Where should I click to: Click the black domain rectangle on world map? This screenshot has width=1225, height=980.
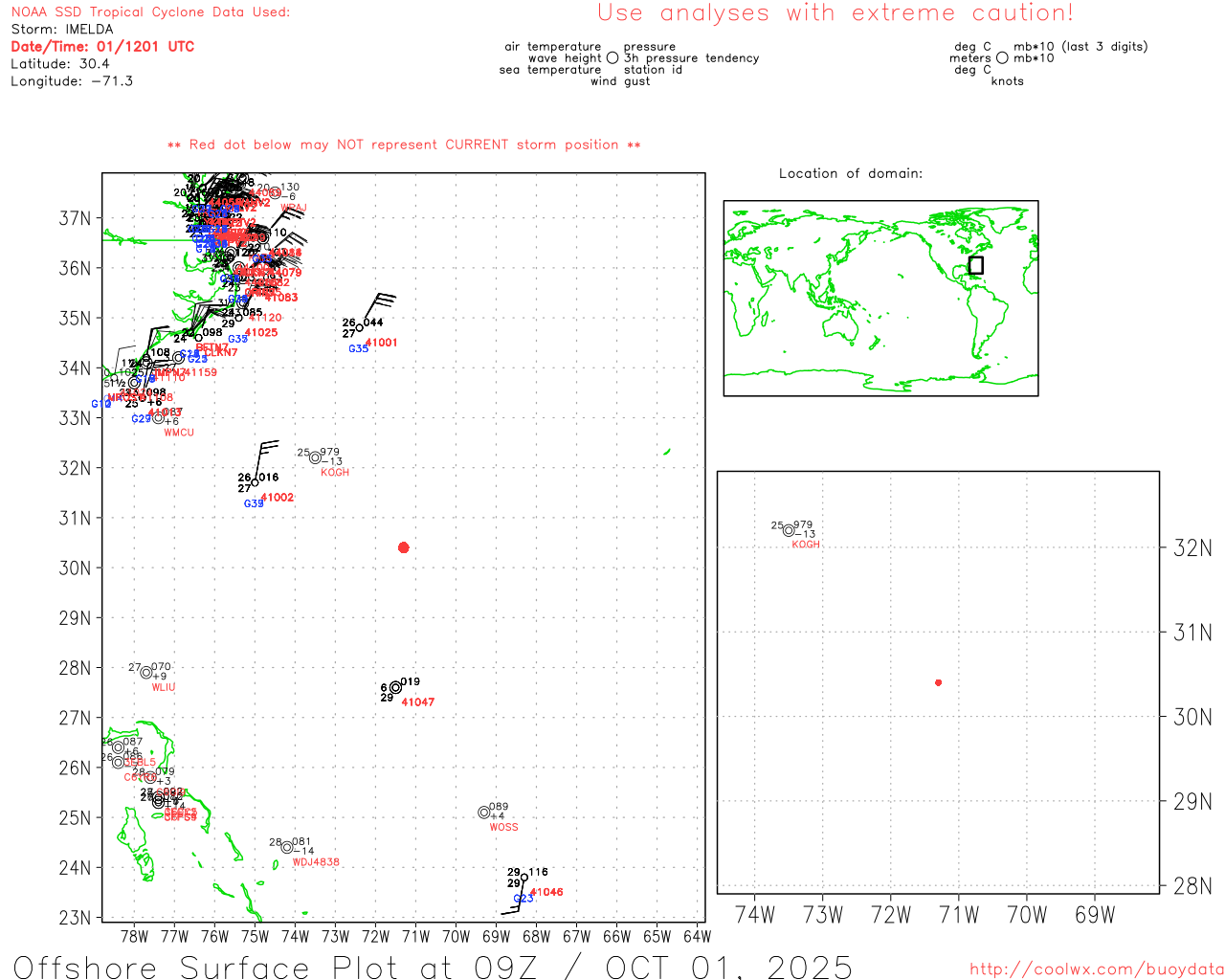[x=975, y=265]
